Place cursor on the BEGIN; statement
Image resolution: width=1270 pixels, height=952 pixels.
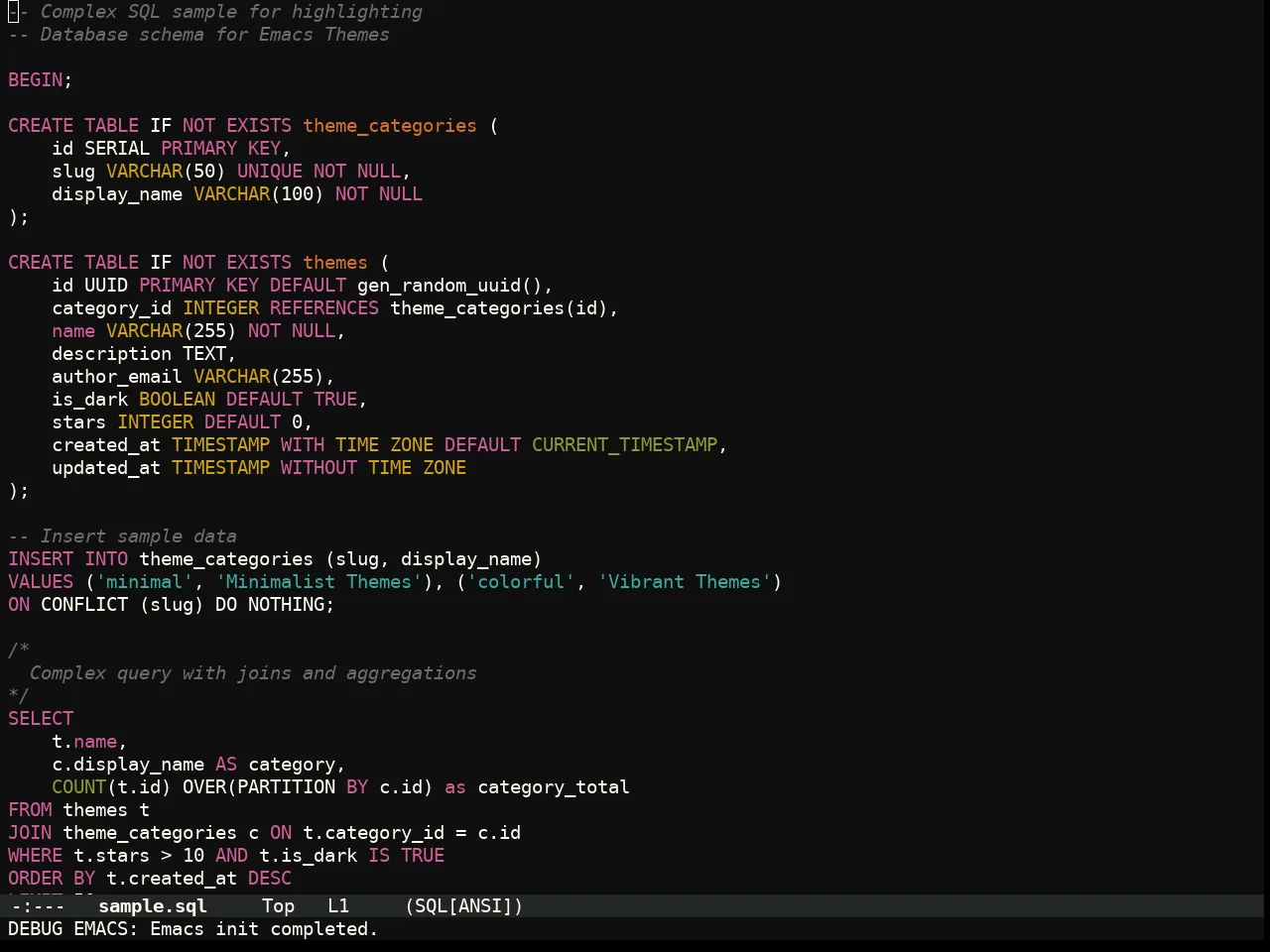[41, 80]
